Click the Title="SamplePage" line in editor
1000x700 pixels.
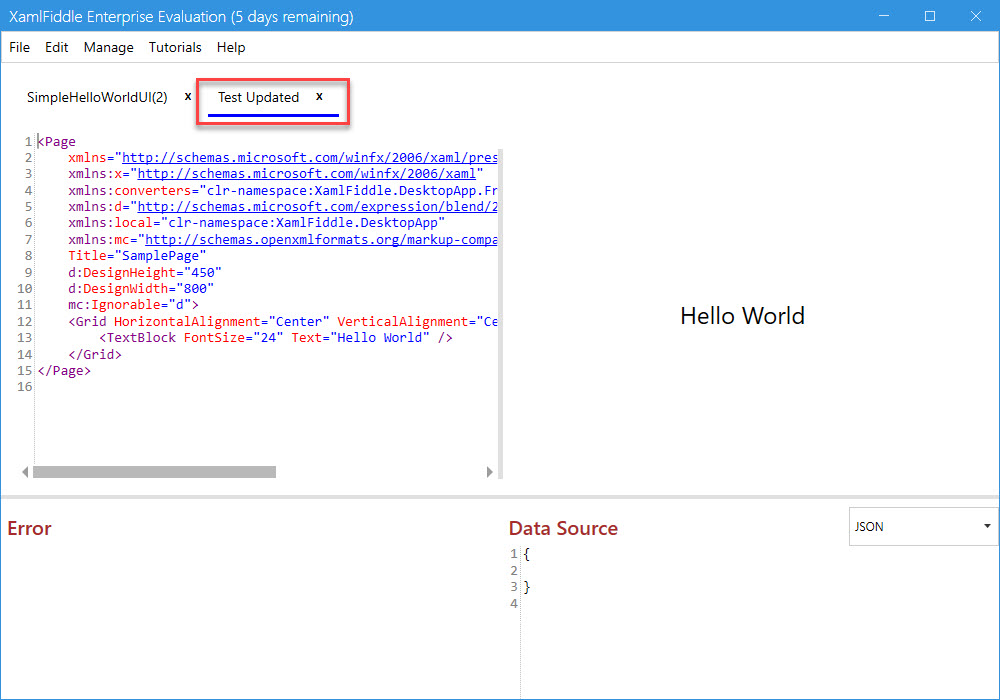[x=137, y=256]
